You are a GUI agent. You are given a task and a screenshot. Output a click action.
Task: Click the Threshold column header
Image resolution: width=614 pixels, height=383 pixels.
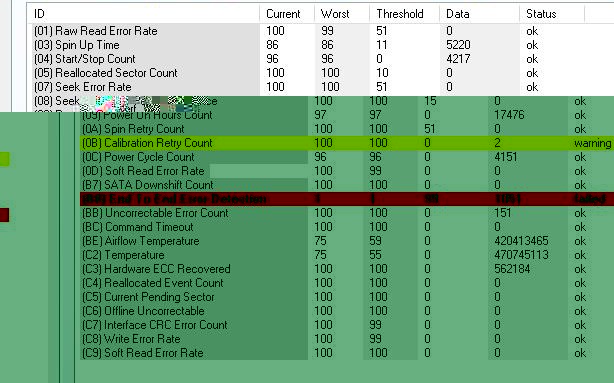coord(405,14)
